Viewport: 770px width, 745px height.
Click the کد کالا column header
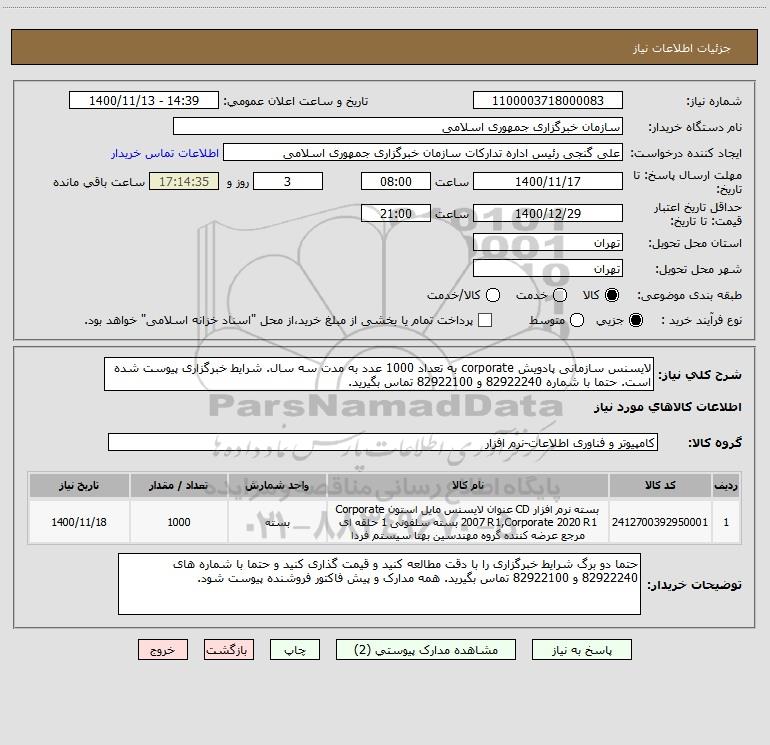[660, 485]
